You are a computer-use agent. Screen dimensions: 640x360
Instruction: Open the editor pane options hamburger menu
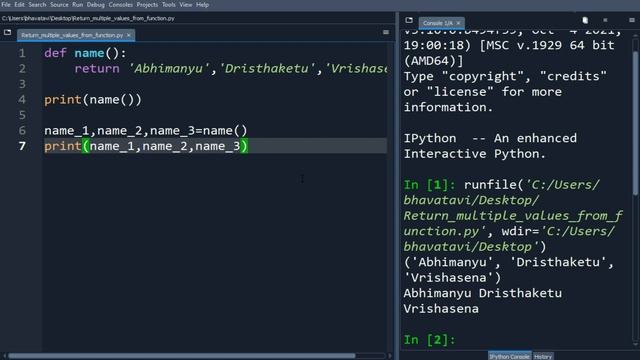pyautogui.click(x=386, y=32)
